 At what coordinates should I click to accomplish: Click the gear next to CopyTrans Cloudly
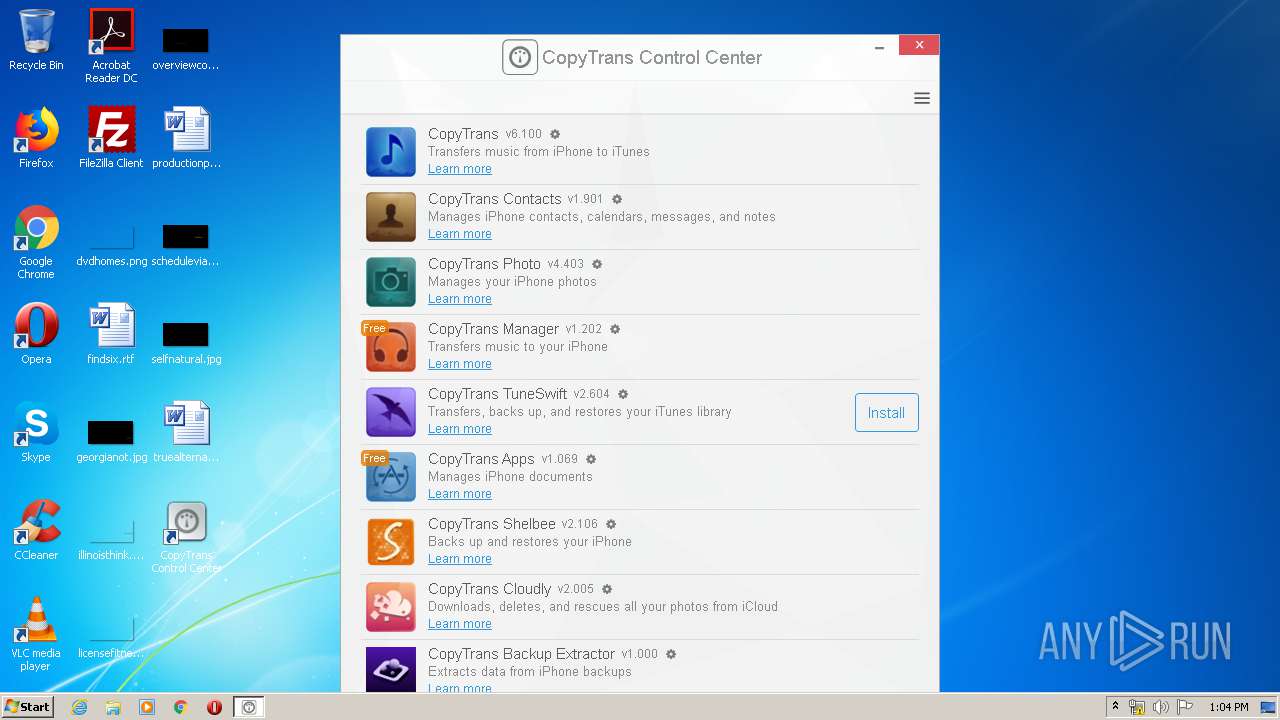(x=607, y=589)
